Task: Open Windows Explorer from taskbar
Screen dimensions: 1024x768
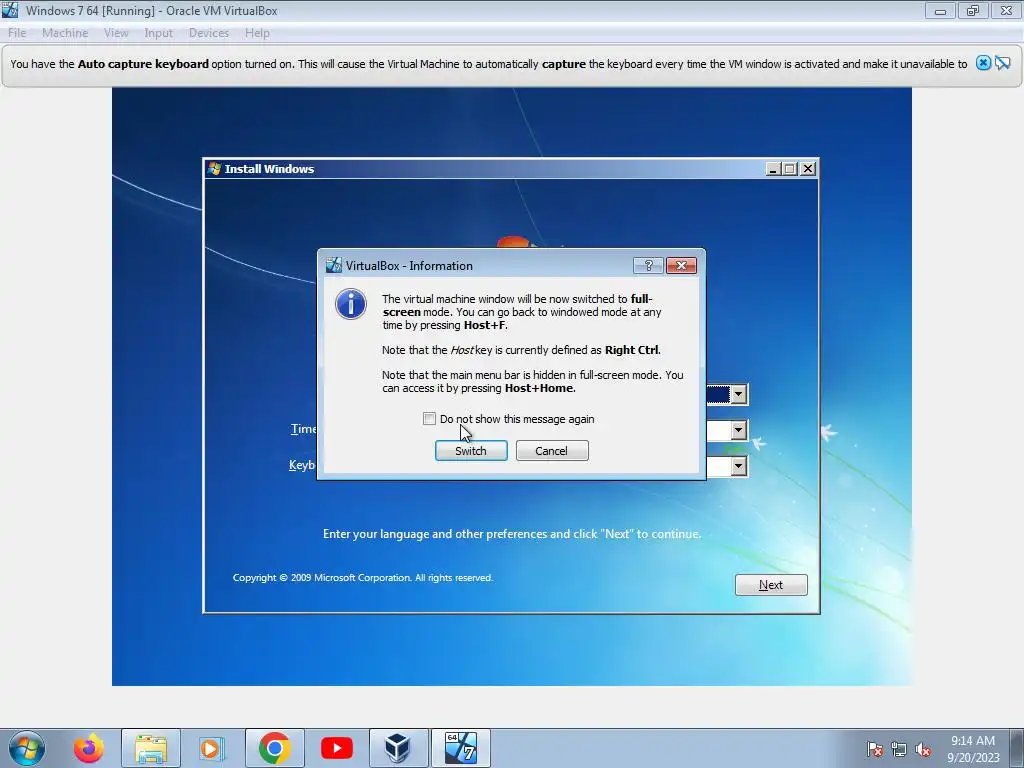Action: tap(151, 748)
